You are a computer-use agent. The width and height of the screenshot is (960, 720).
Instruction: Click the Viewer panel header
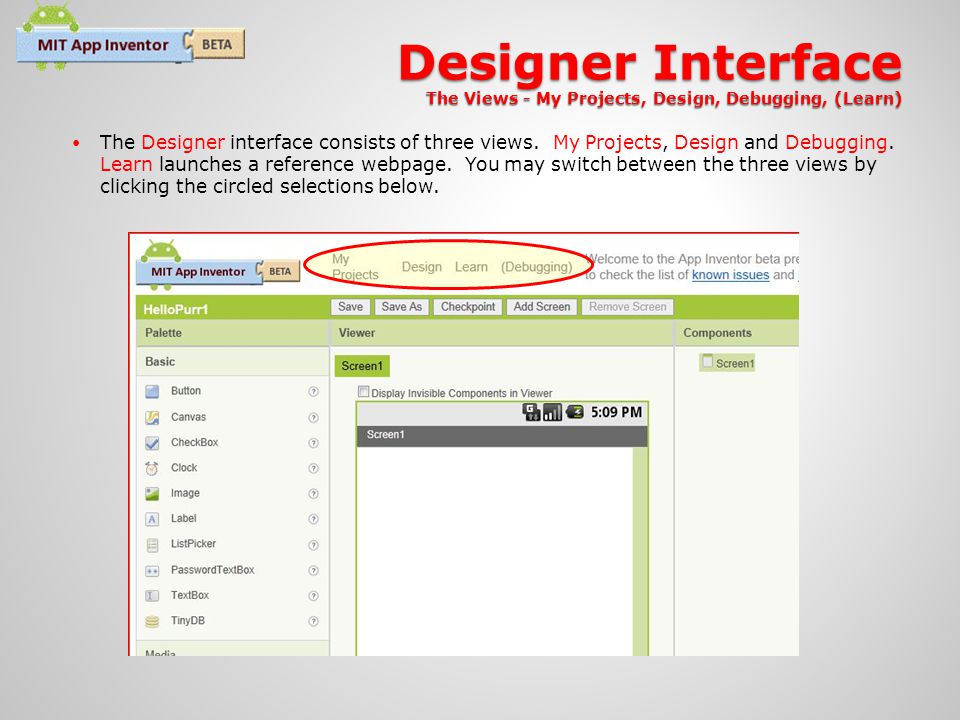coord(501,333)
